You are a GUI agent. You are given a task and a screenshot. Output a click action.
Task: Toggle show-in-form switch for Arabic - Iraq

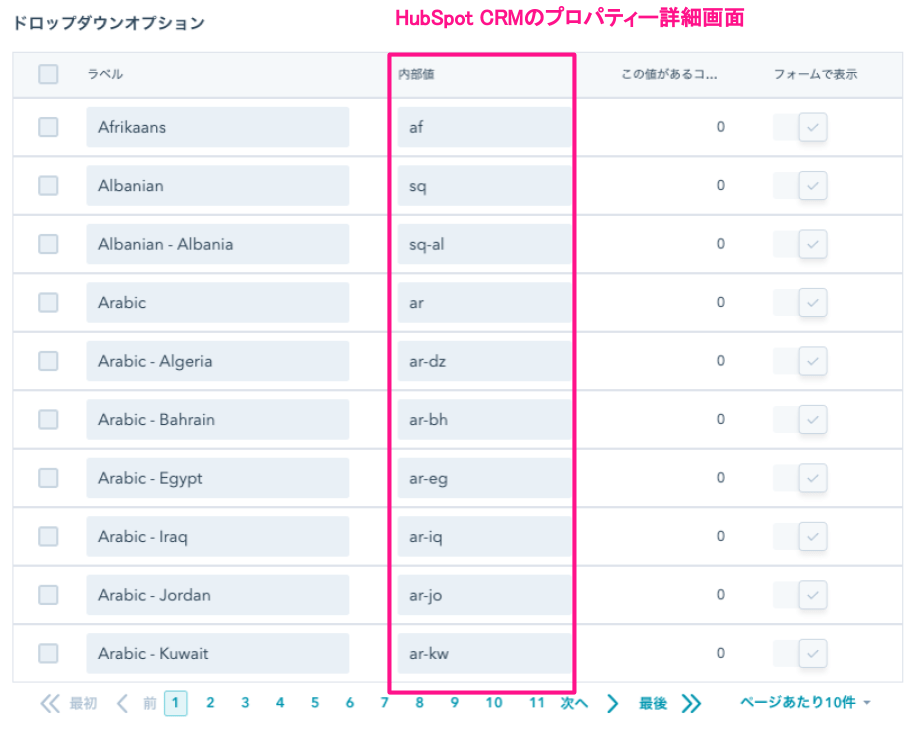tap(801, 537)
